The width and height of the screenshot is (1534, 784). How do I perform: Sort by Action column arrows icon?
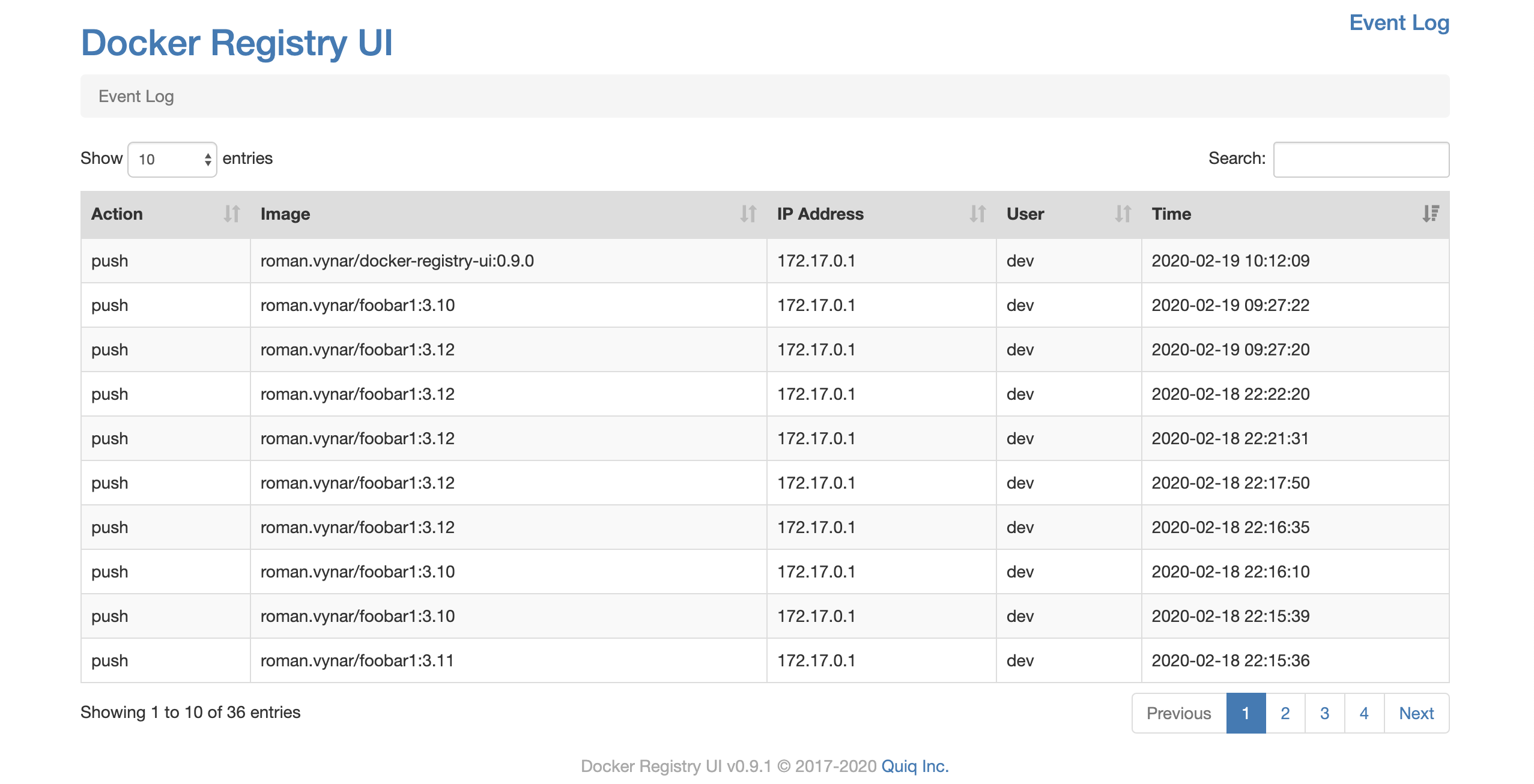click(x=231, y=214)
